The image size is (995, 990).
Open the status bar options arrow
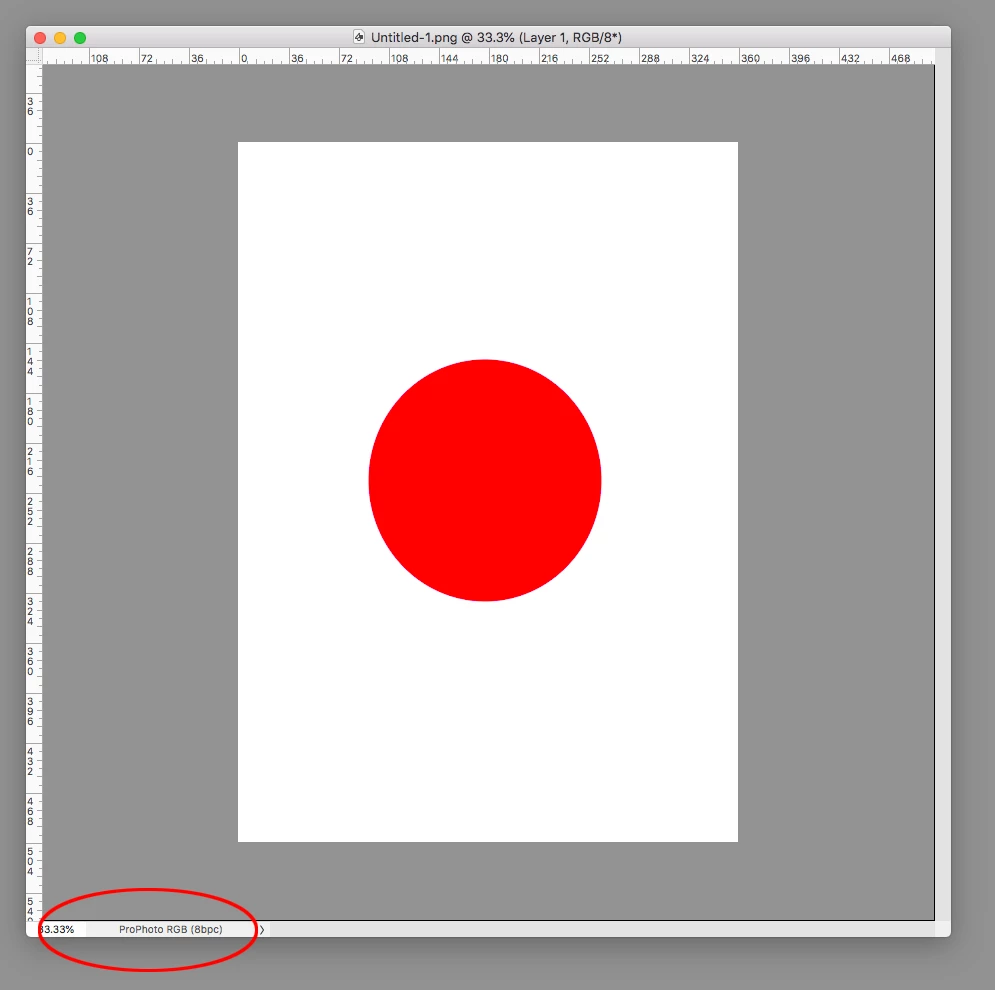pos(261,930)
